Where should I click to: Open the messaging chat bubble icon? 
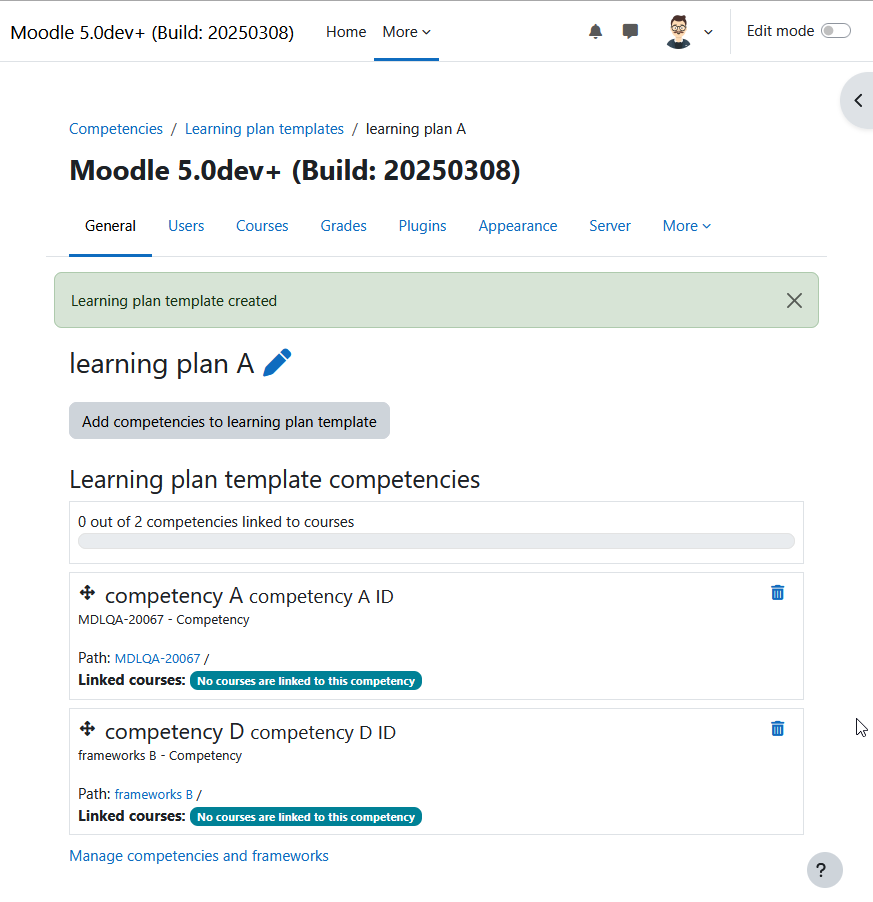(x=630, y=31)
